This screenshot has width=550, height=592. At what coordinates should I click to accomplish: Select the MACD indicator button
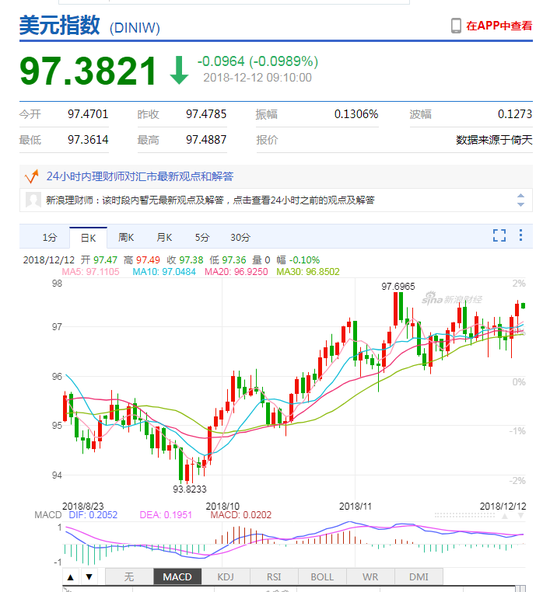tap(177, 577)
